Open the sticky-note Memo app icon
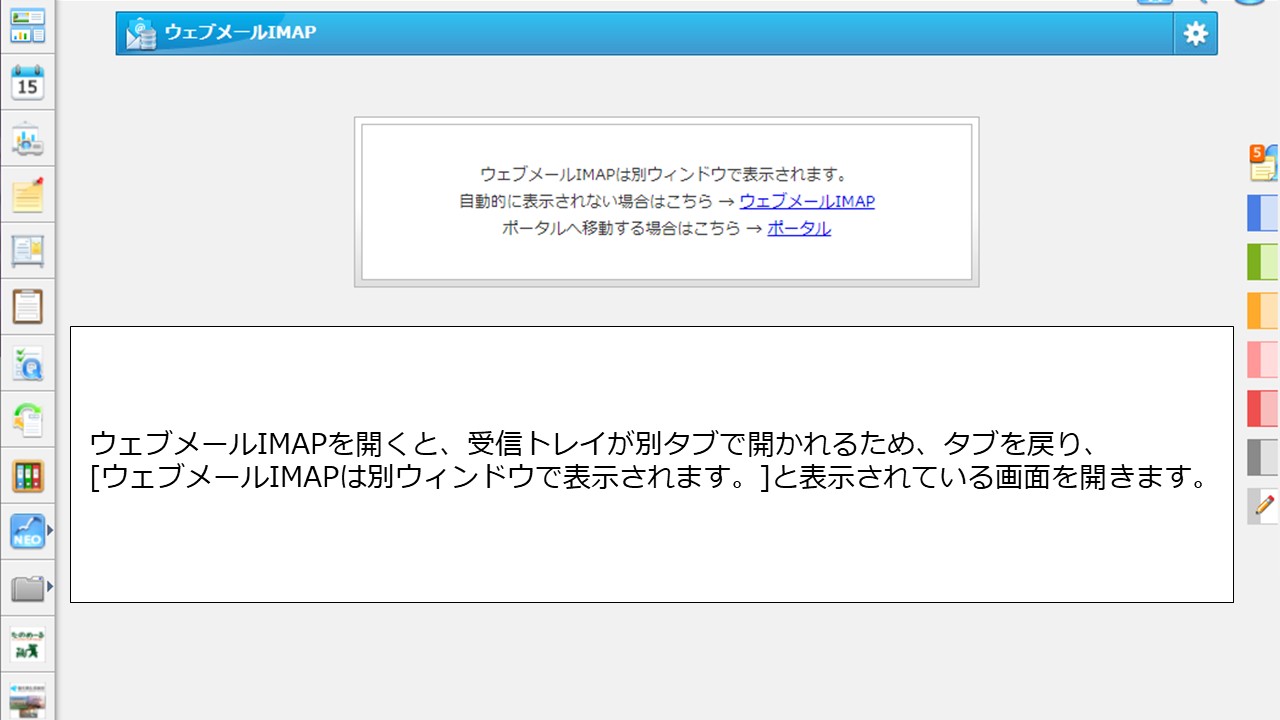The image size is (1280, 720). coord(27,196)
